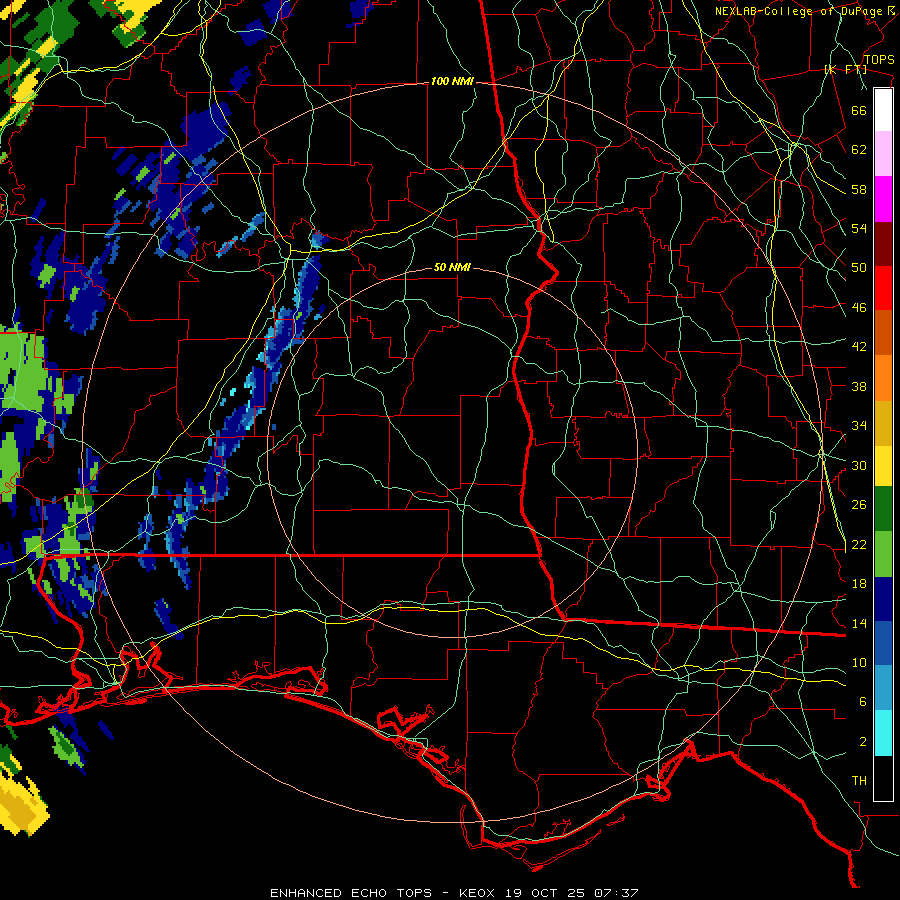This screenshot has height=900, width=900.
Task: Click the 46 legend value
Action: pyautogui.click(x=859, y=308)
